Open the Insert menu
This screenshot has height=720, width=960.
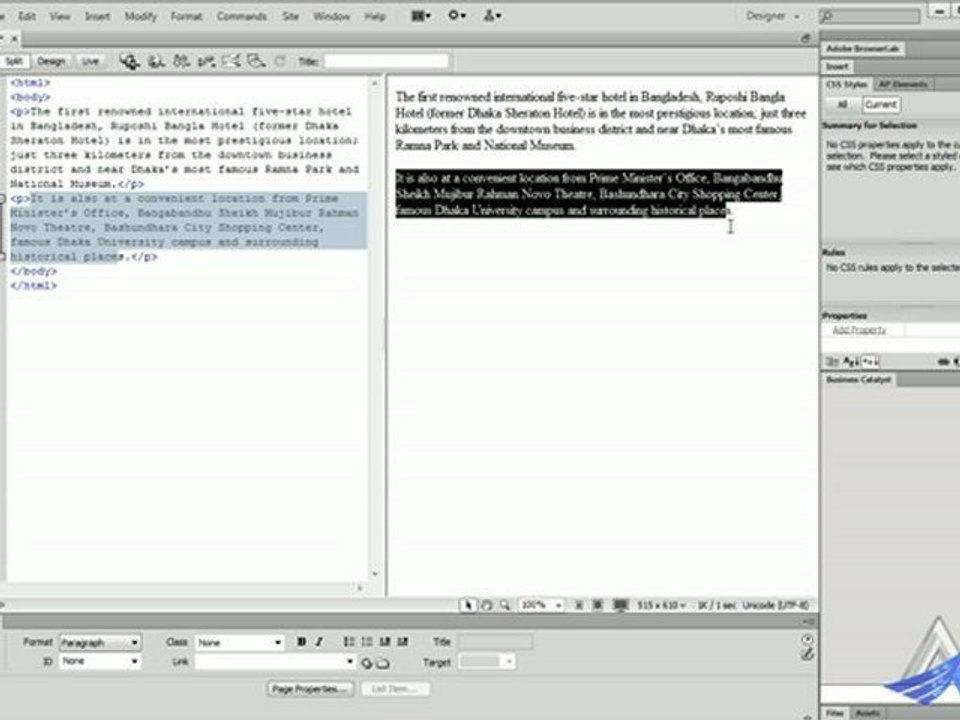pyautogui.click(x=97, y=17)
